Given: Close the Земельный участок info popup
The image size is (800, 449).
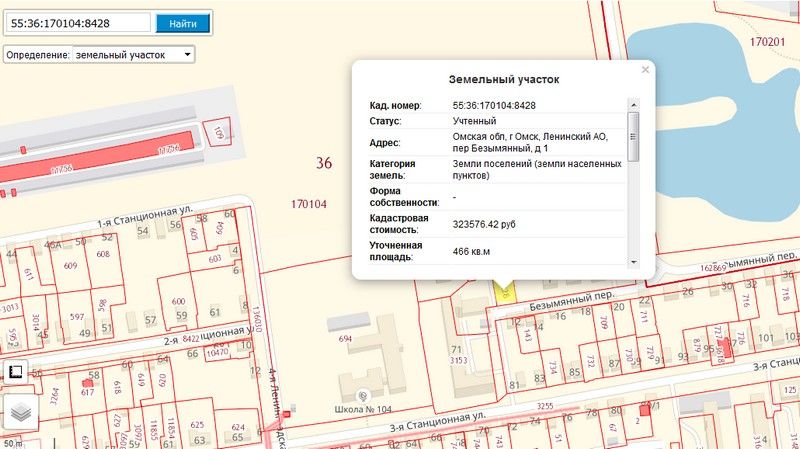Looking at the screenshot, I should [645, 70].
